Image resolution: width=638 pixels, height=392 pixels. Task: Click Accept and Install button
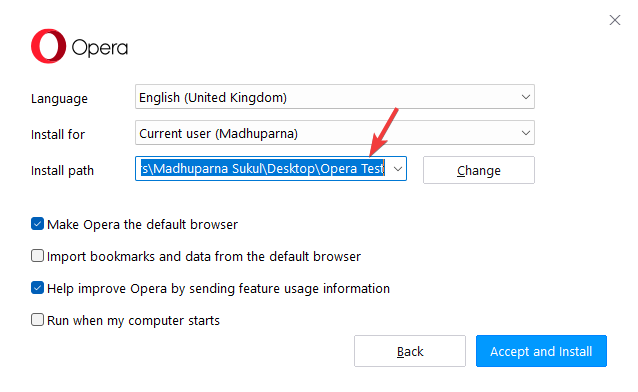(x=541, y=351)
